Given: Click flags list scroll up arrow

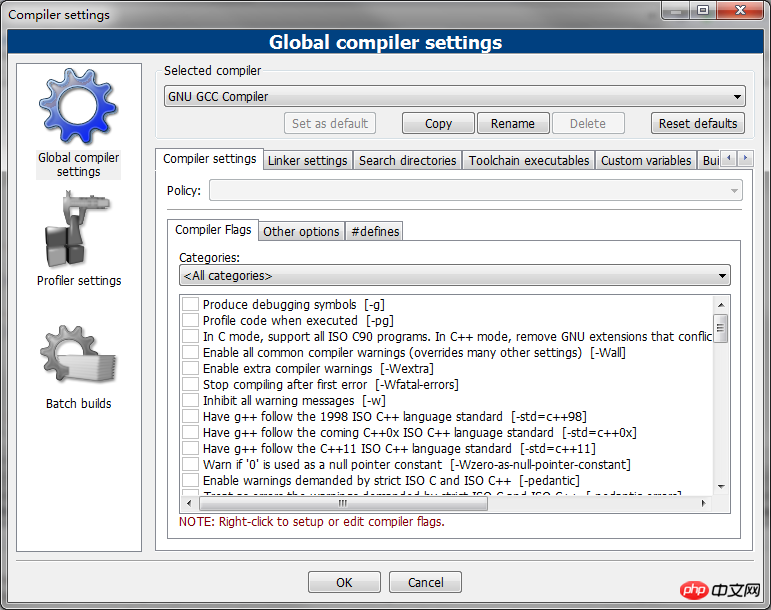Looking at the screenshot, I should point(721,305).
